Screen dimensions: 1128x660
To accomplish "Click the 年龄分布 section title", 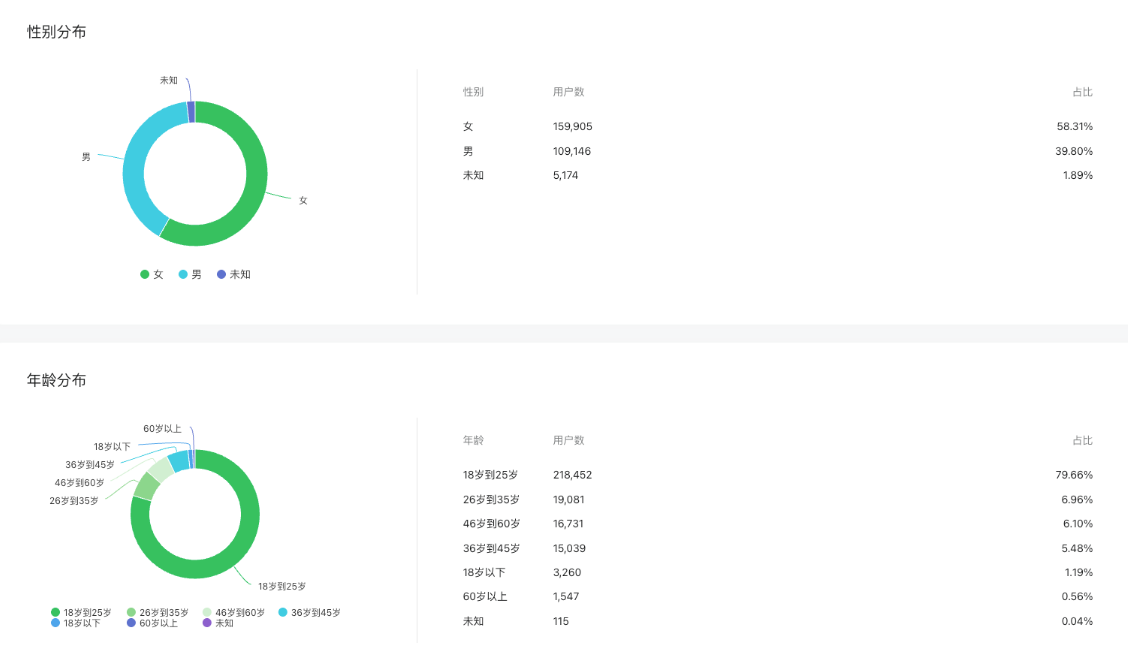I will point(56,380).
